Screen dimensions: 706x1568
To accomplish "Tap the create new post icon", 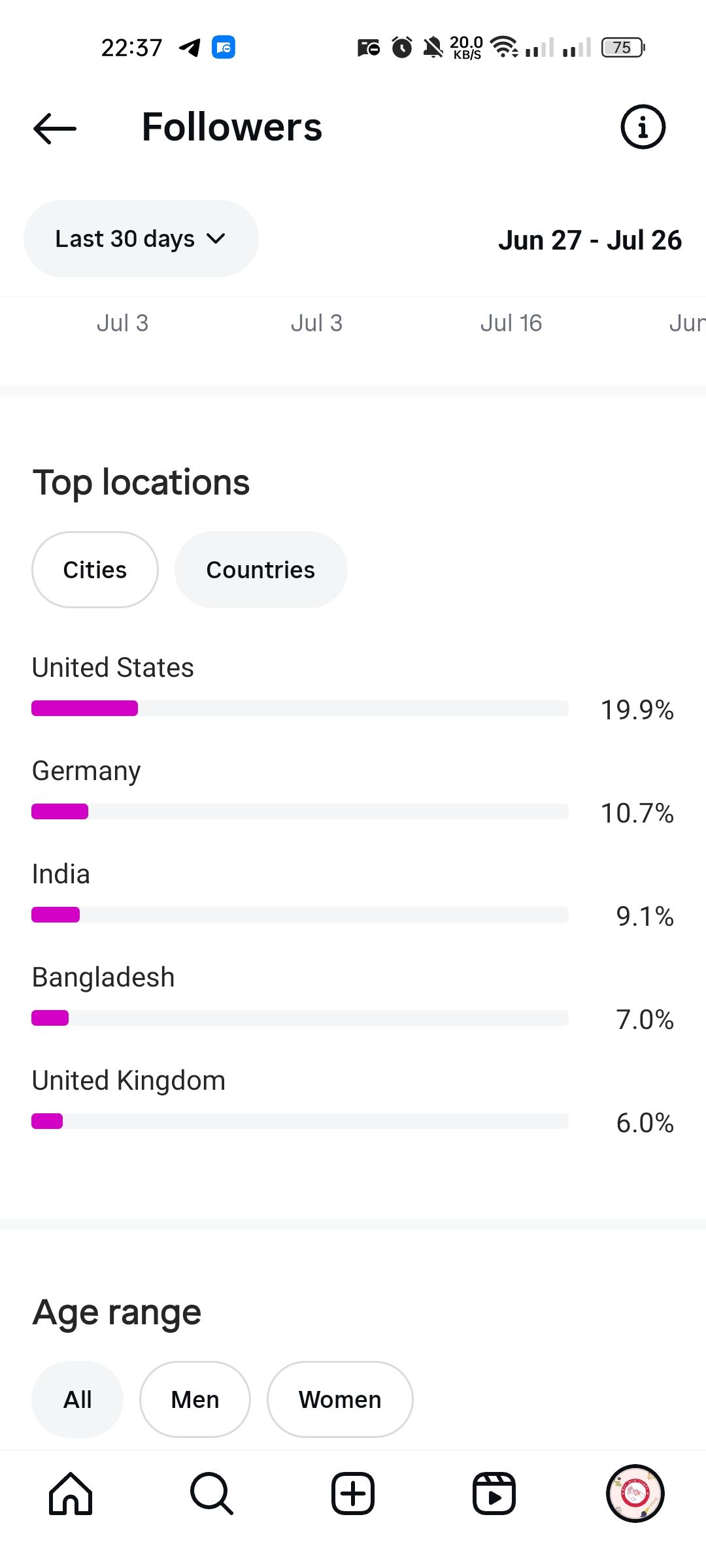I will [353, 1494].
